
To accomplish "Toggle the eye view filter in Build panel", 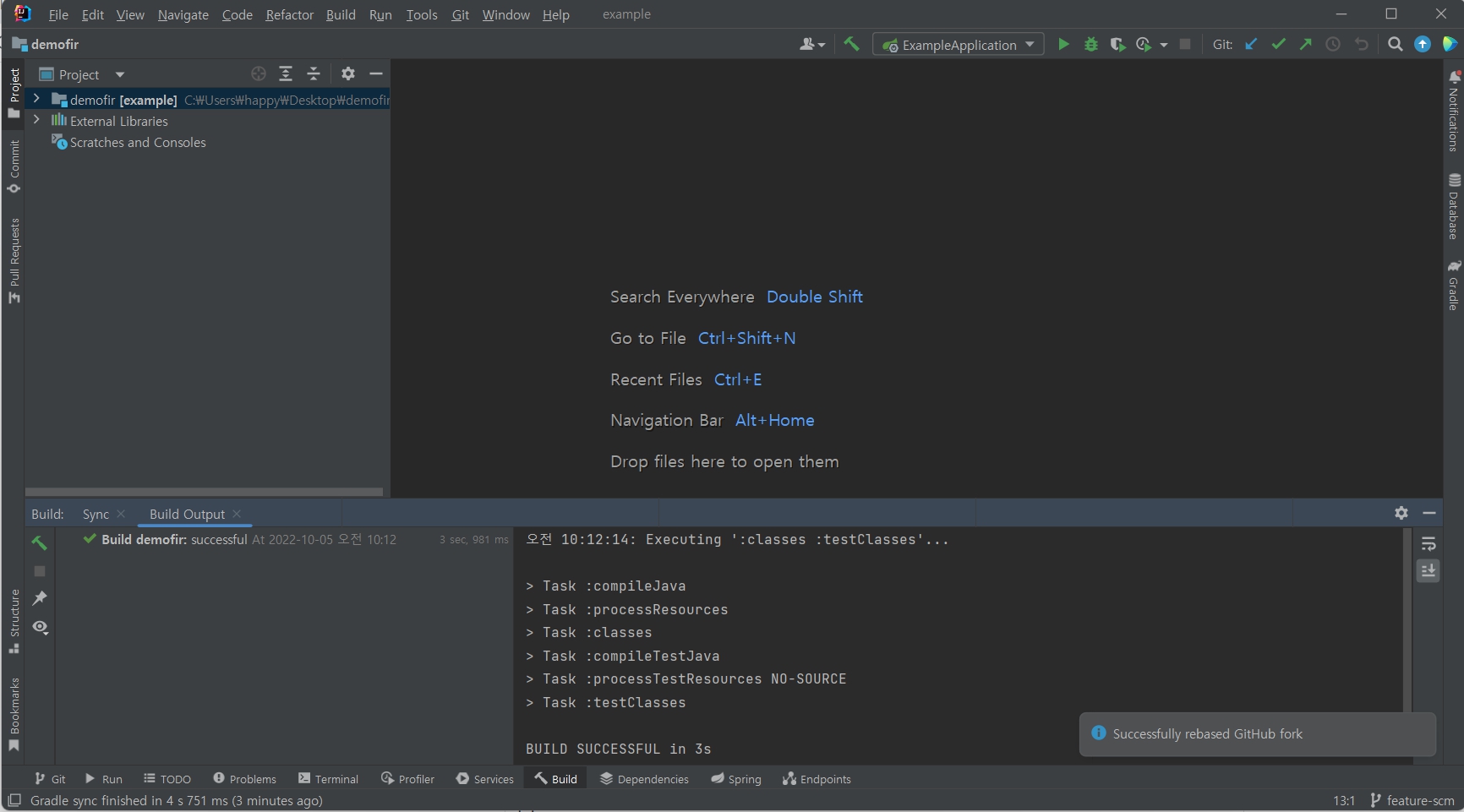I will (x=40, y=627).
